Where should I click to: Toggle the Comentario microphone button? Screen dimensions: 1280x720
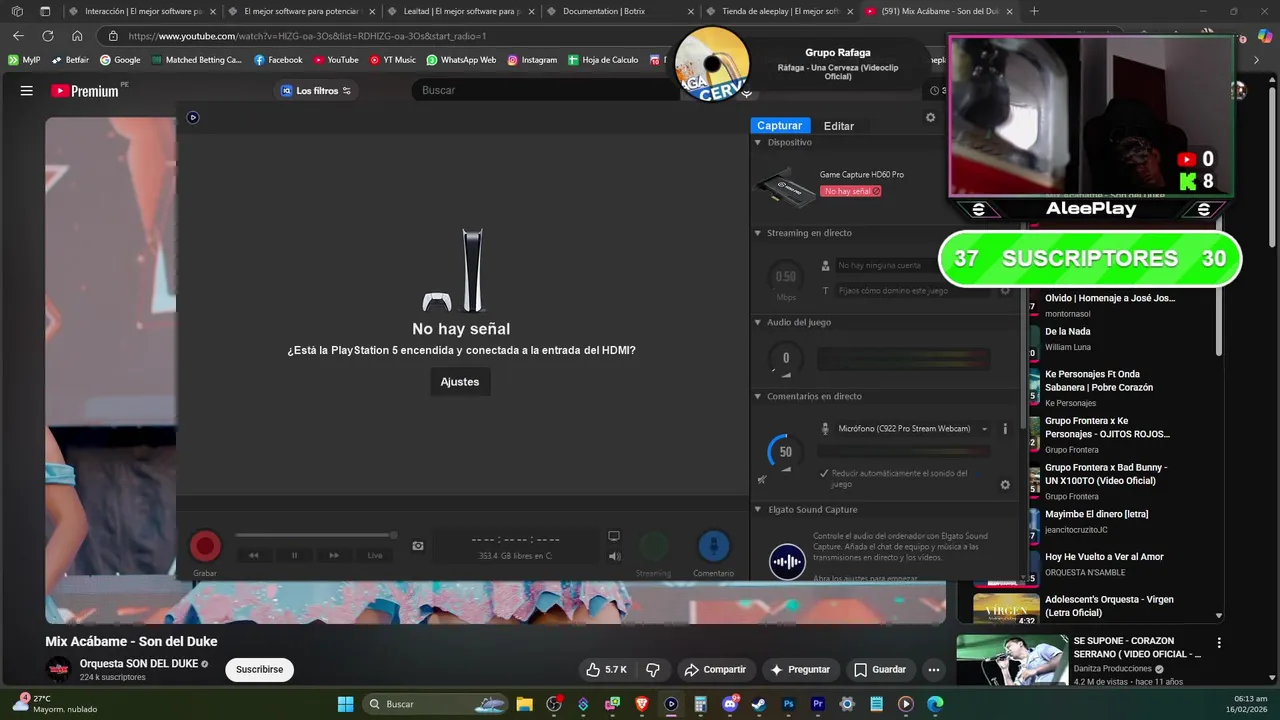713,546
